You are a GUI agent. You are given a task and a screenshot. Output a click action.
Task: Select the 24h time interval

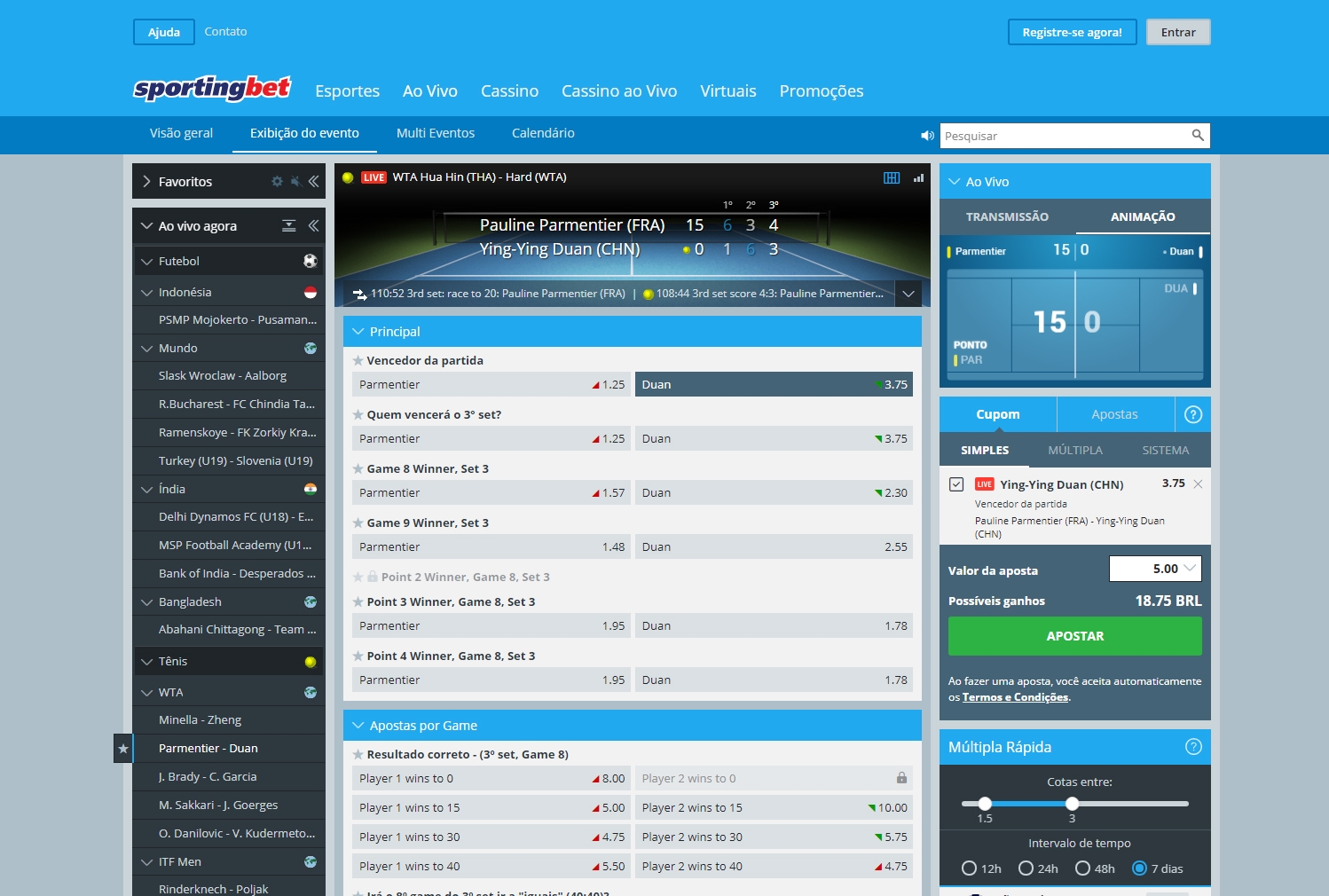pyautogui.click(x=1026, y=868)
